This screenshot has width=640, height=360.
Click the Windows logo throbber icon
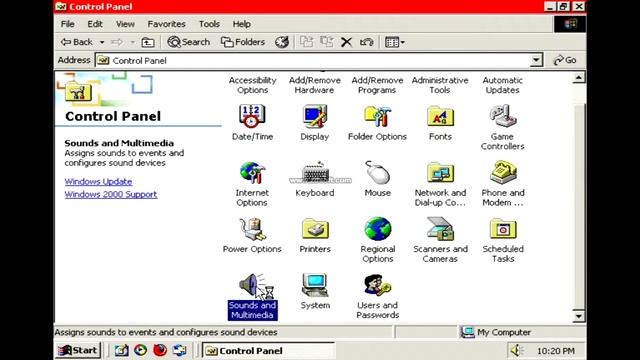point(570,24)
